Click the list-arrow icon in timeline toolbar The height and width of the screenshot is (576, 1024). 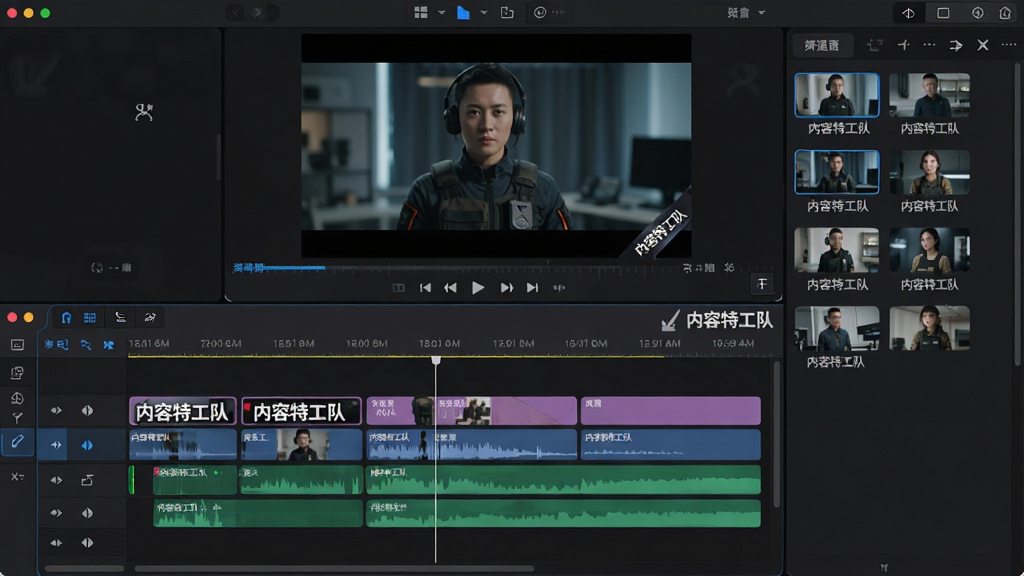coord(120,317)
